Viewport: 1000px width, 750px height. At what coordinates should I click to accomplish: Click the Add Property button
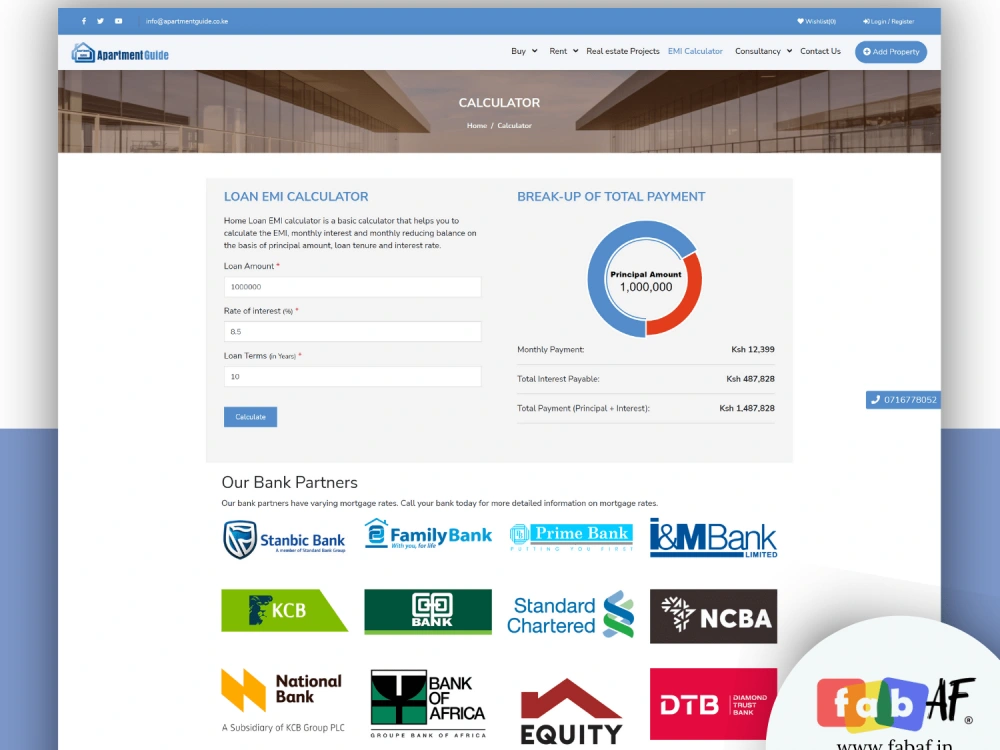[891, 52]
